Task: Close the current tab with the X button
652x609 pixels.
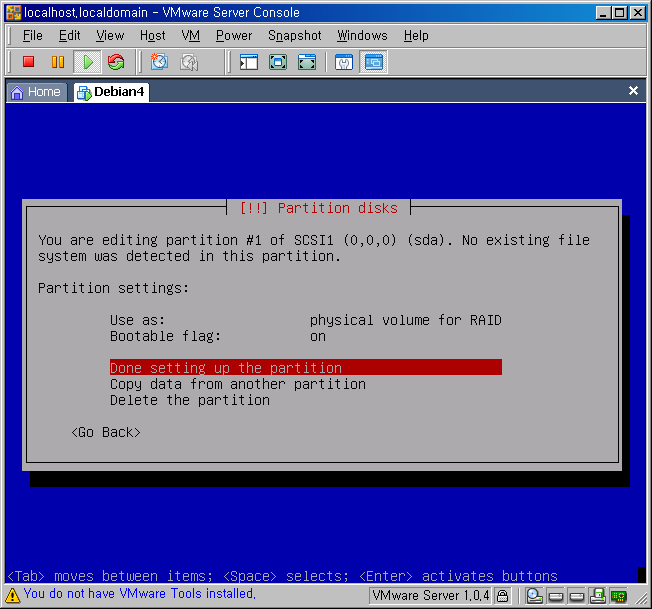Action: pos(633,91)
